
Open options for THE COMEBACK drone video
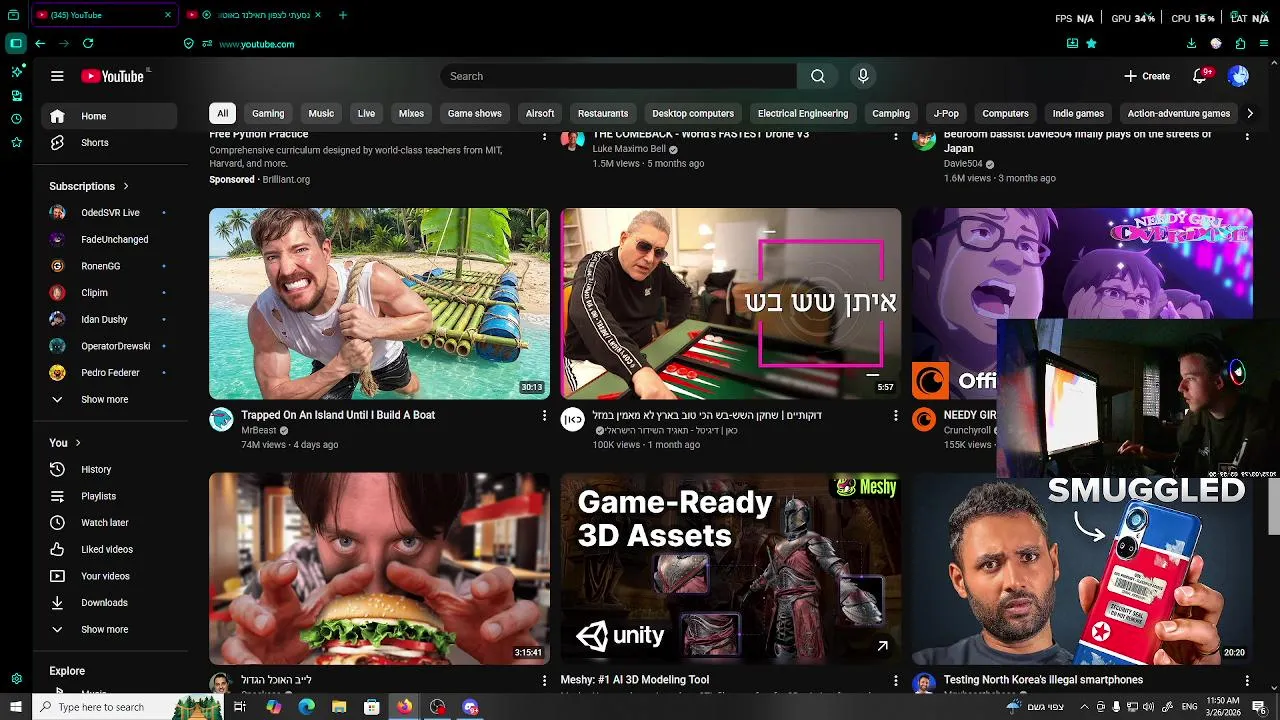[895, 136]
